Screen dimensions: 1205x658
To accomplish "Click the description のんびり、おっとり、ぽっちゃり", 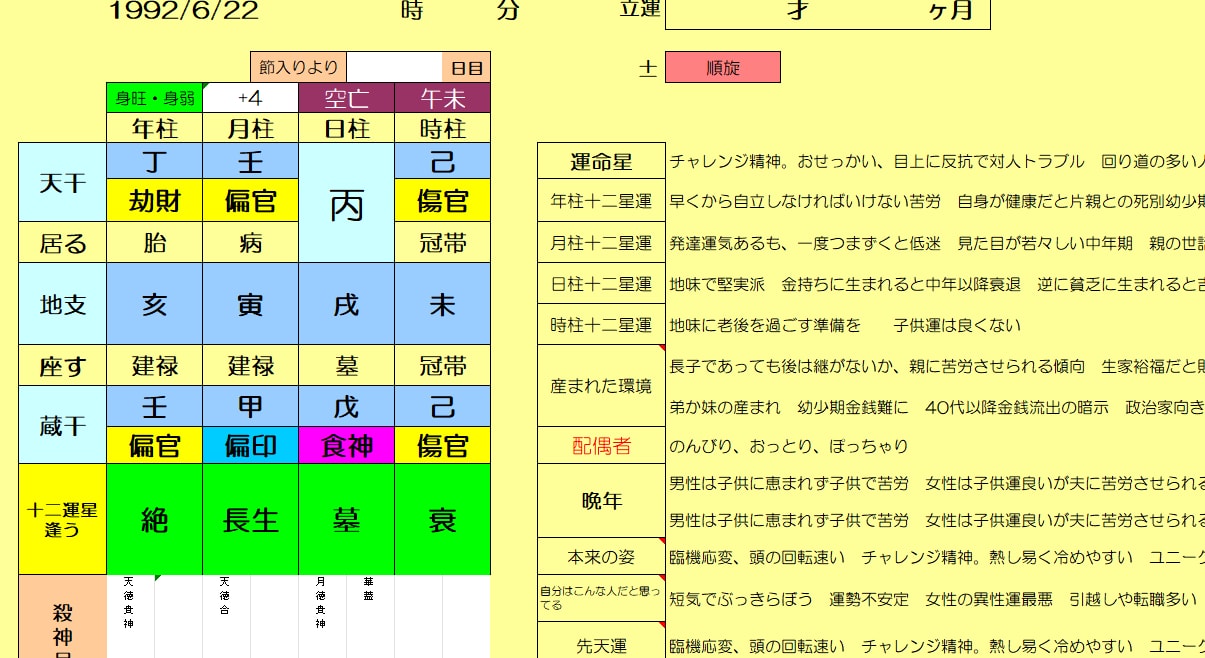I will point(788,446).
